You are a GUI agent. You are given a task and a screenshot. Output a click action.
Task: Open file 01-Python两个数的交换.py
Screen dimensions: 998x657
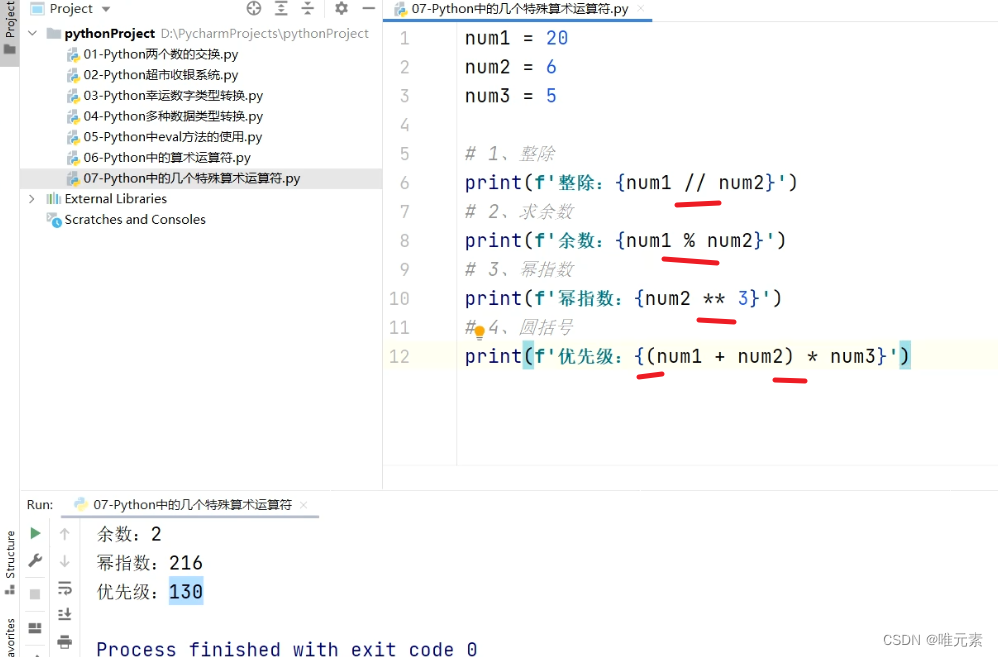click(x=160, y=54)
